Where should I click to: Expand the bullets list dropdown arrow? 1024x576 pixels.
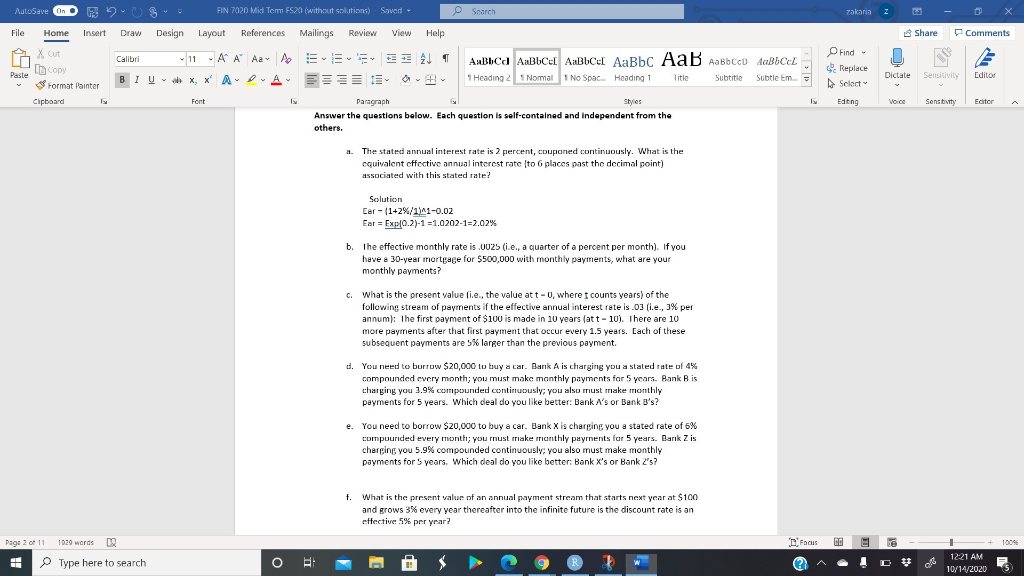click(323, 59)
